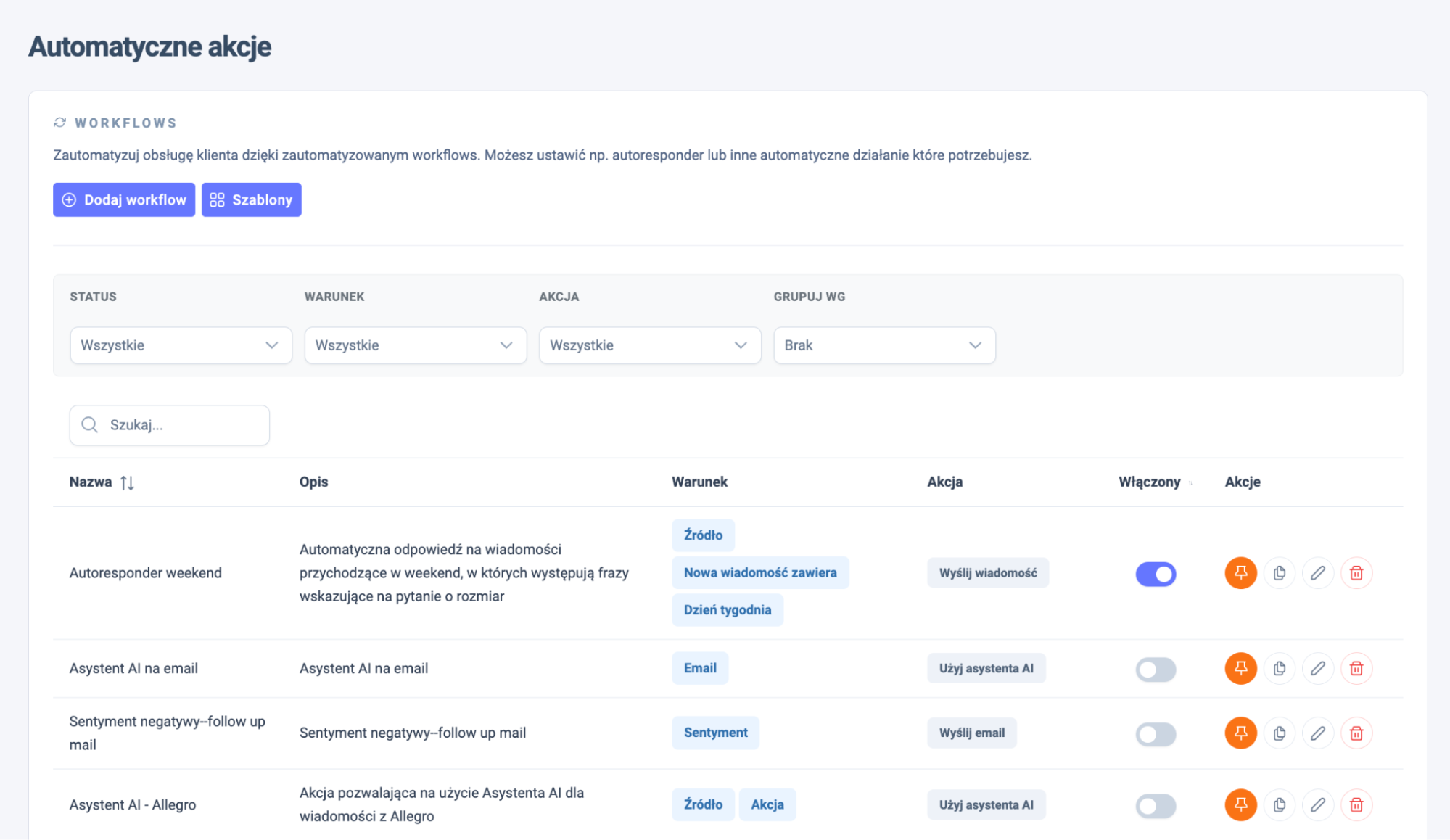Disable the Autoresponder weekend workflow toggle

[1156, 574]
